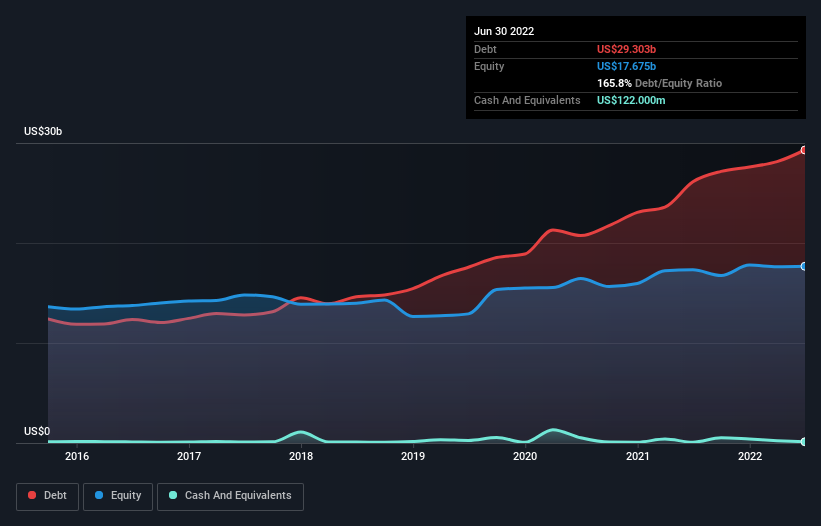Click the Equity label in tooltip
This screenshot has height=526, width=821.
coord(489,66)
